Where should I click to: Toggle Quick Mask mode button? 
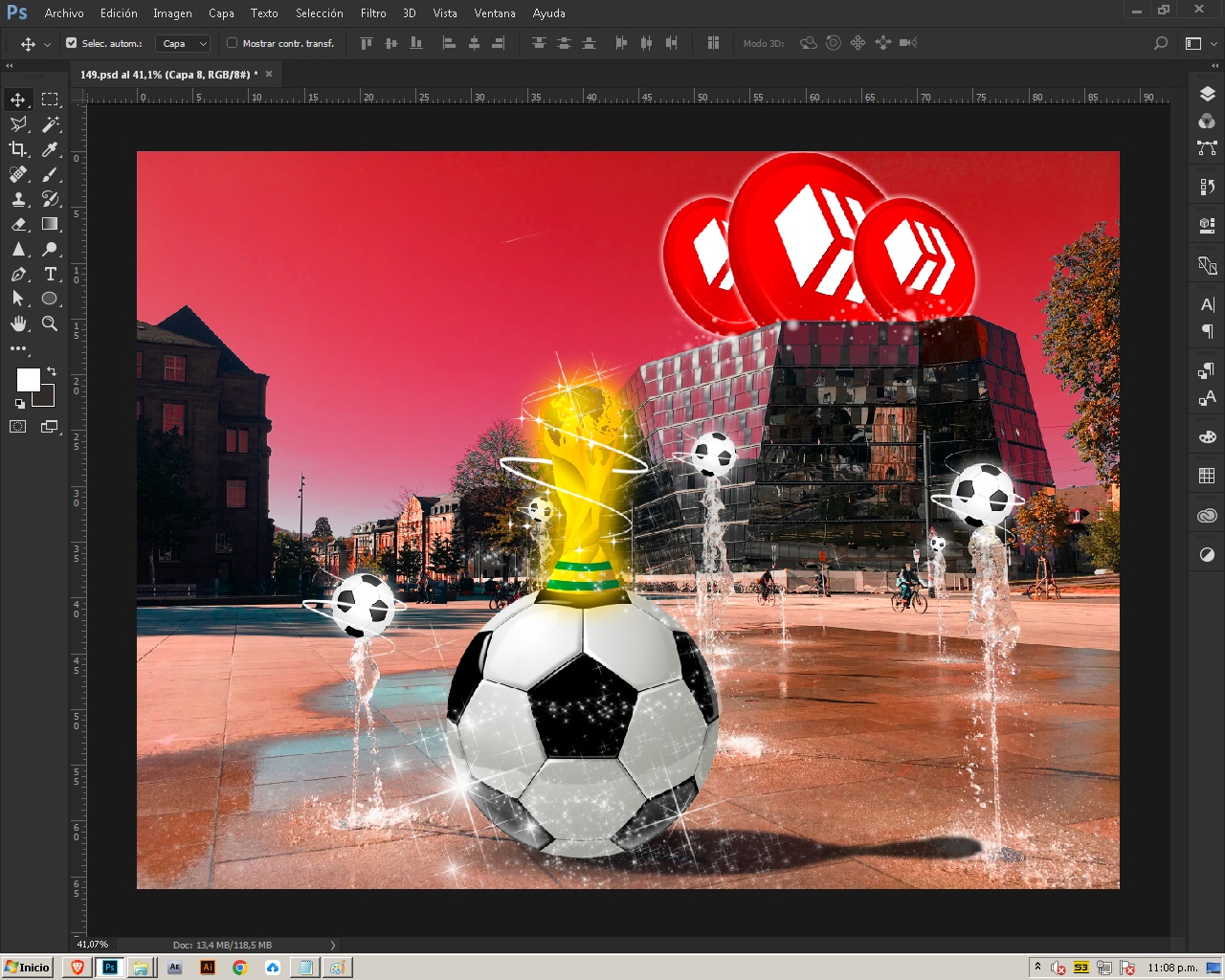coord(18,427)
